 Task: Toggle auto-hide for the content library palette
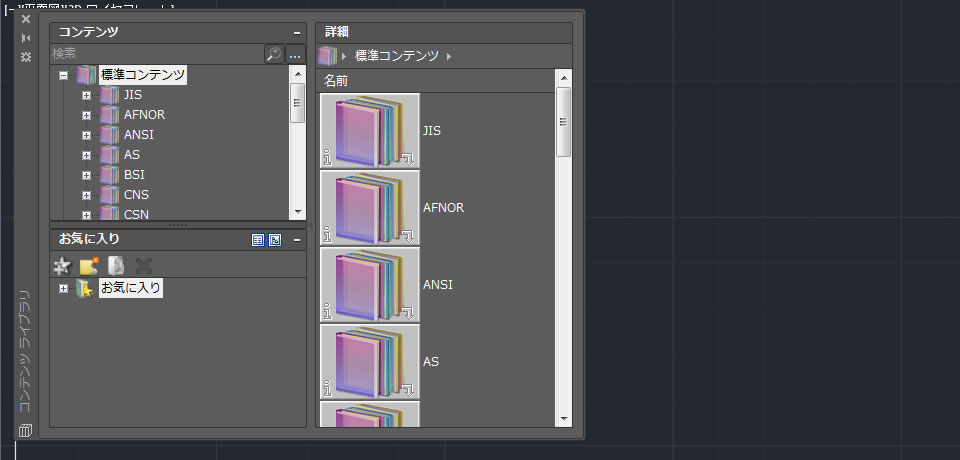(26, 38)
